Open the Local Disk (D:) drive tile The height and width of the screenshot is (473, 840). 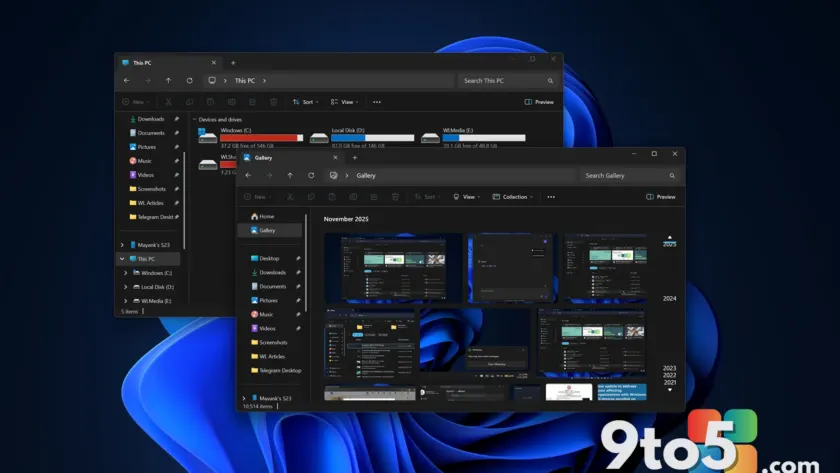click(362, 138)
